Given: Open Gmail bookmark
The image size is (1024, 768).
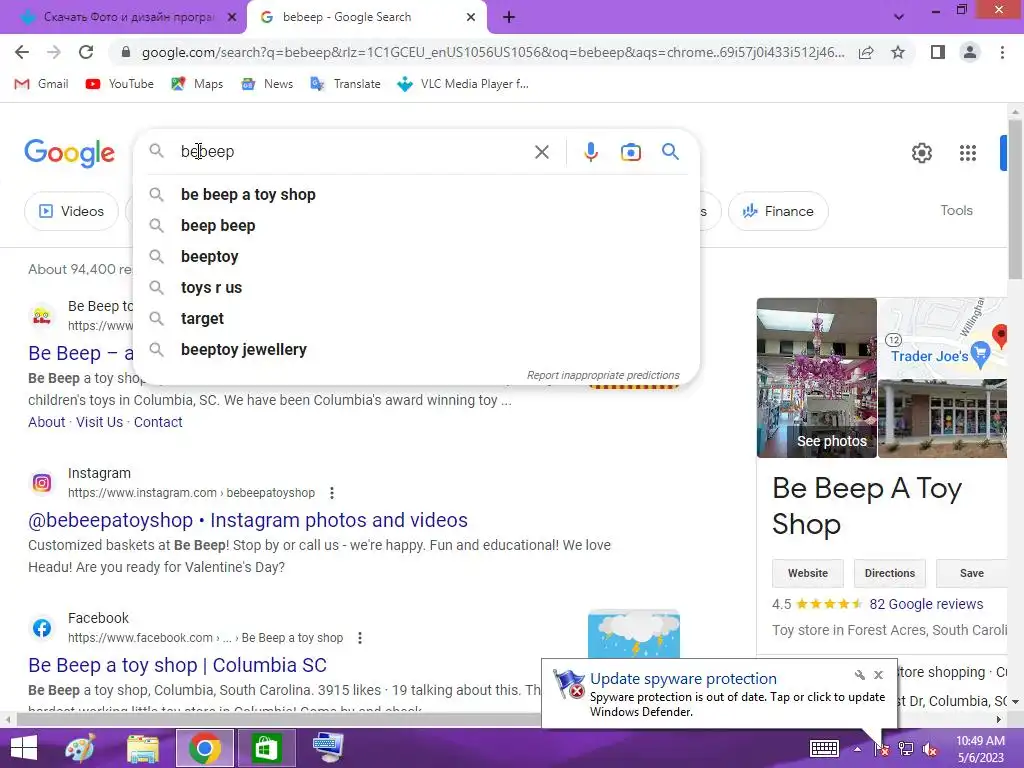Looking at the screenshot, I should click(x=42, y=84).
